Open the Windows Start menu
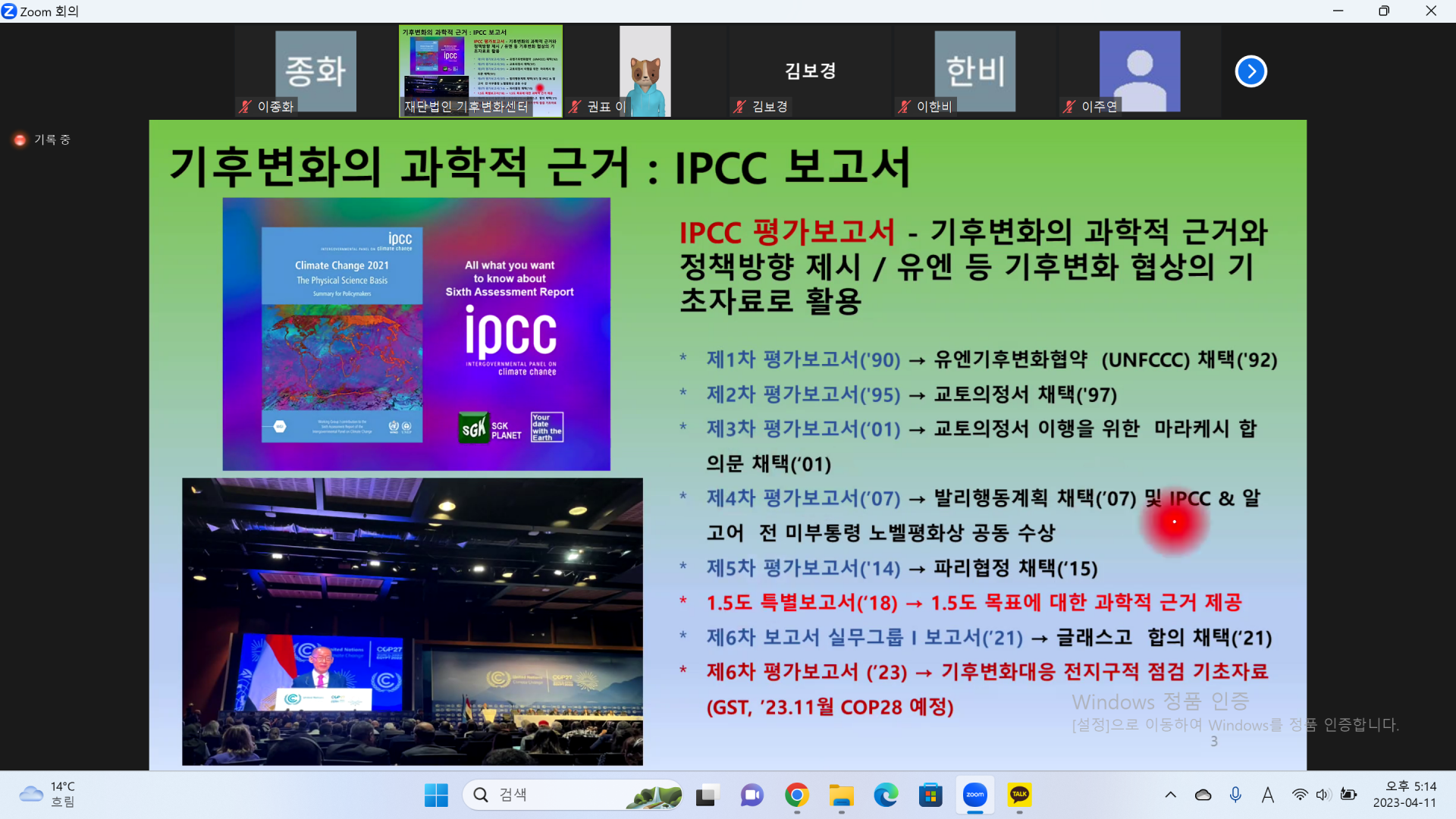 pyautogui.click(x=436, y=795)
